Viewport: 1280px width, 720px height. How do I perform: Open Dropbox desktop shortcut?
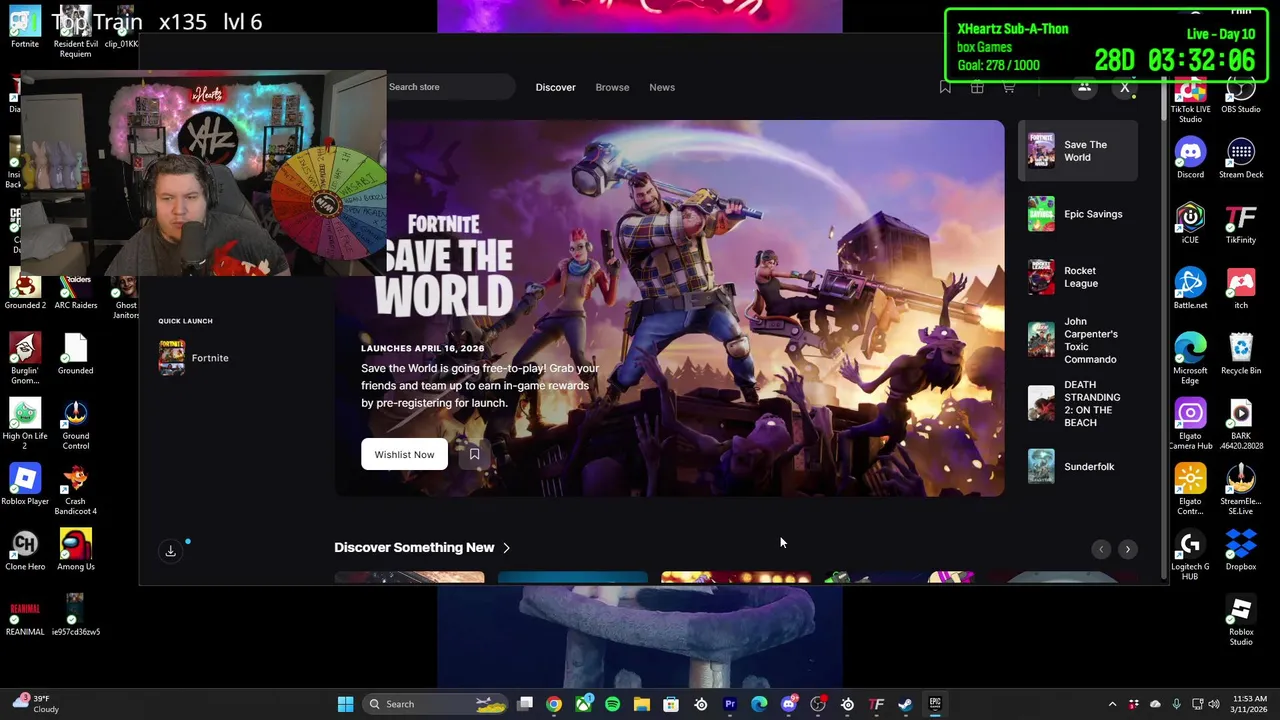(x=1241, y=551)
